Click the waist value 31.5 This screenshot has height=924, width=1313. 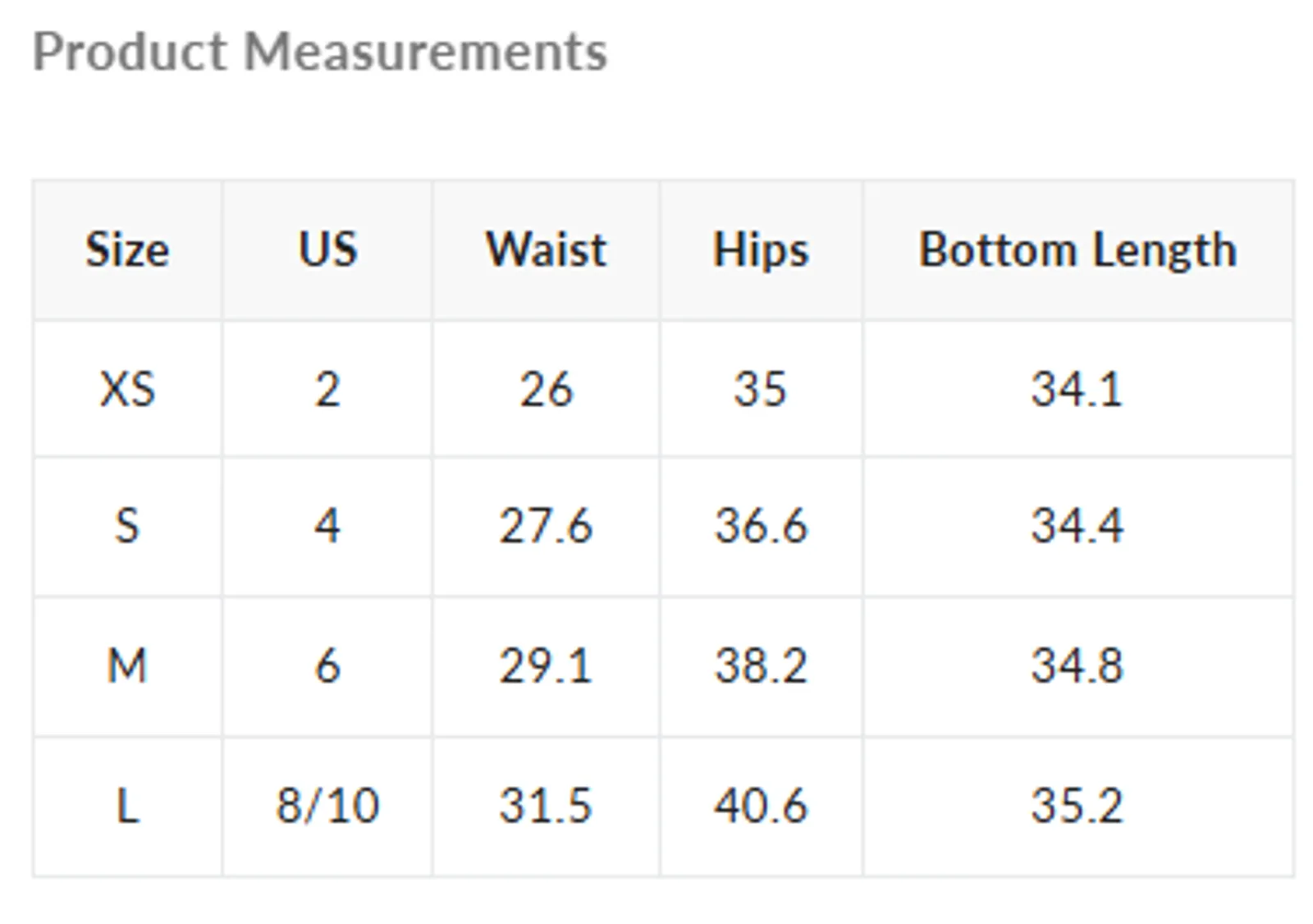click(x=546, y=805)
